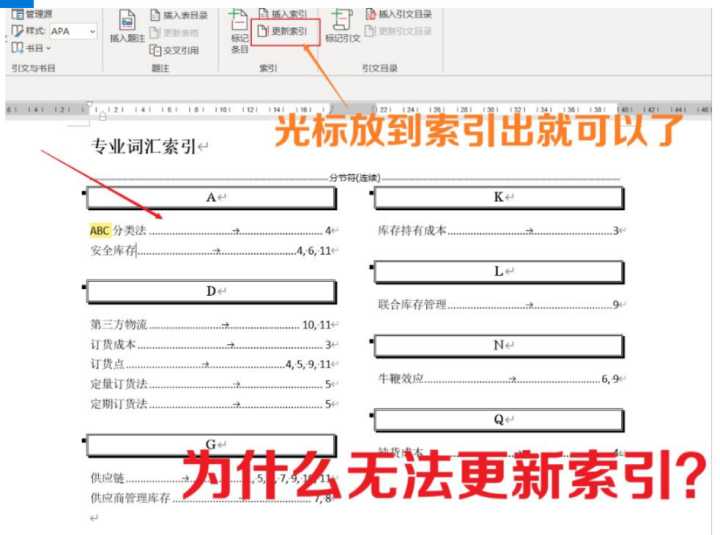The height and width of the screenshot is (535, 720).
Task: Click page numbers 4,5,9,11 after 订货点
Action: (309, 365)
